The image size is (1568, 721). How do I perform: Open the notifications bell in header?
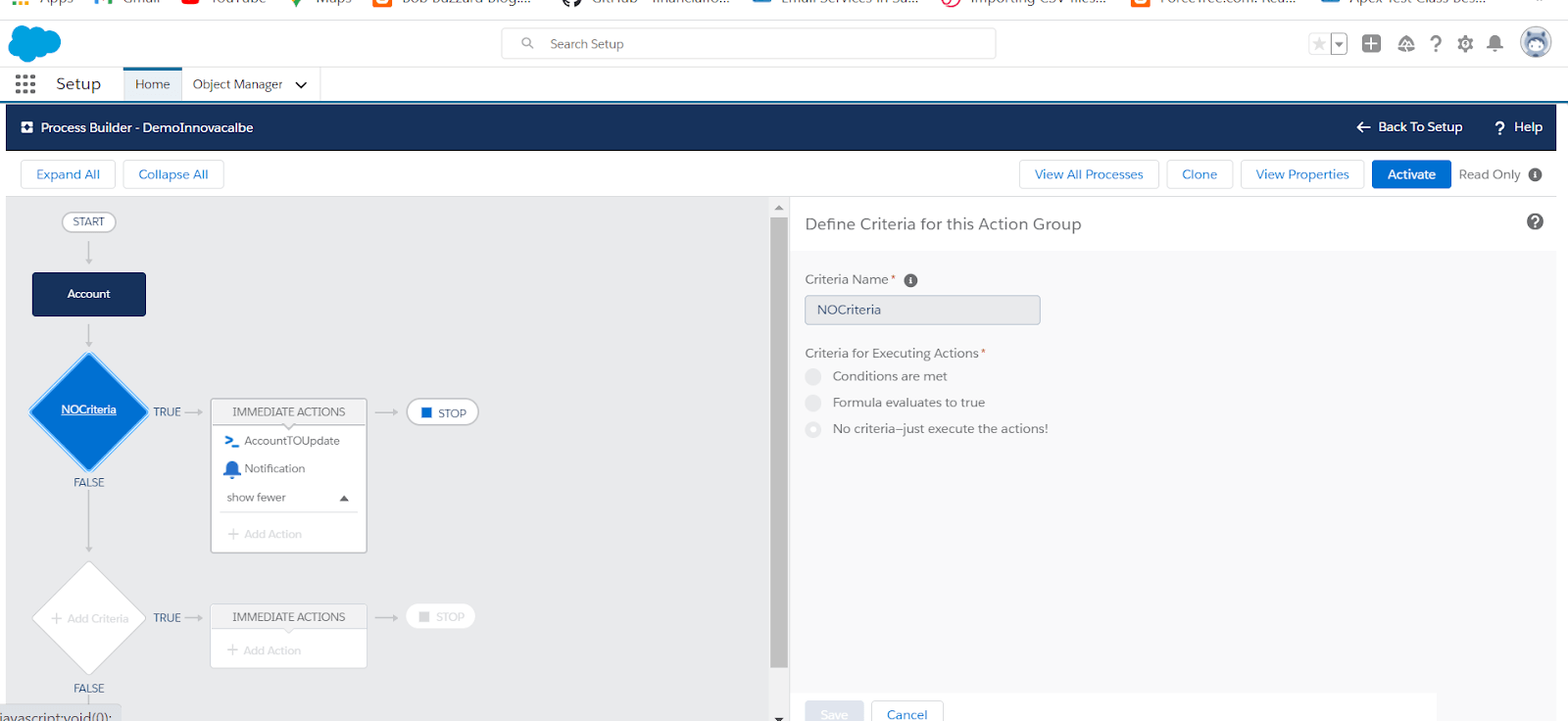click(1494, 44)
